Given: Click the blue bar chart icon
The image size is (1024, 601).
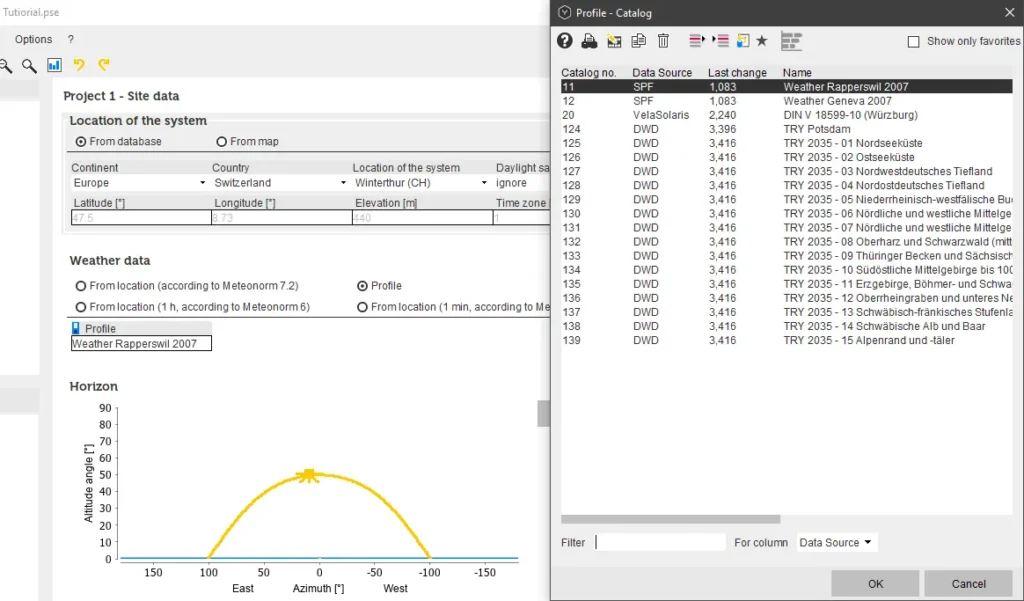Looking at the screenshot, I should [54, 66].
